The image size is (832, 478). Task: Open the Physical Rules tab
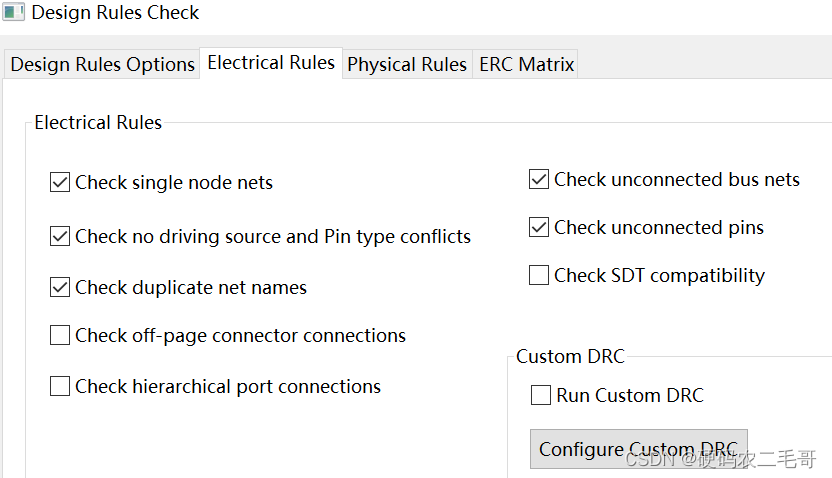tap(406, 64)
